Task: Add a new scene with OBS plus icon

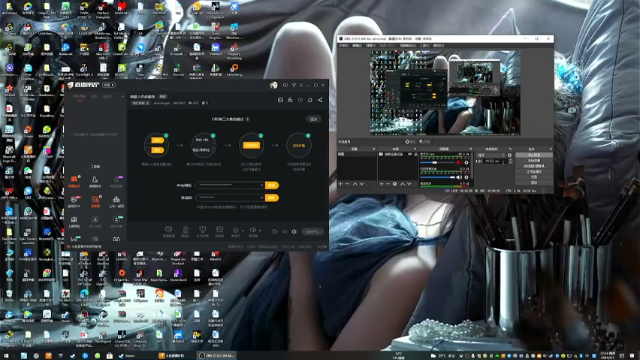Action: click(340, 184)
